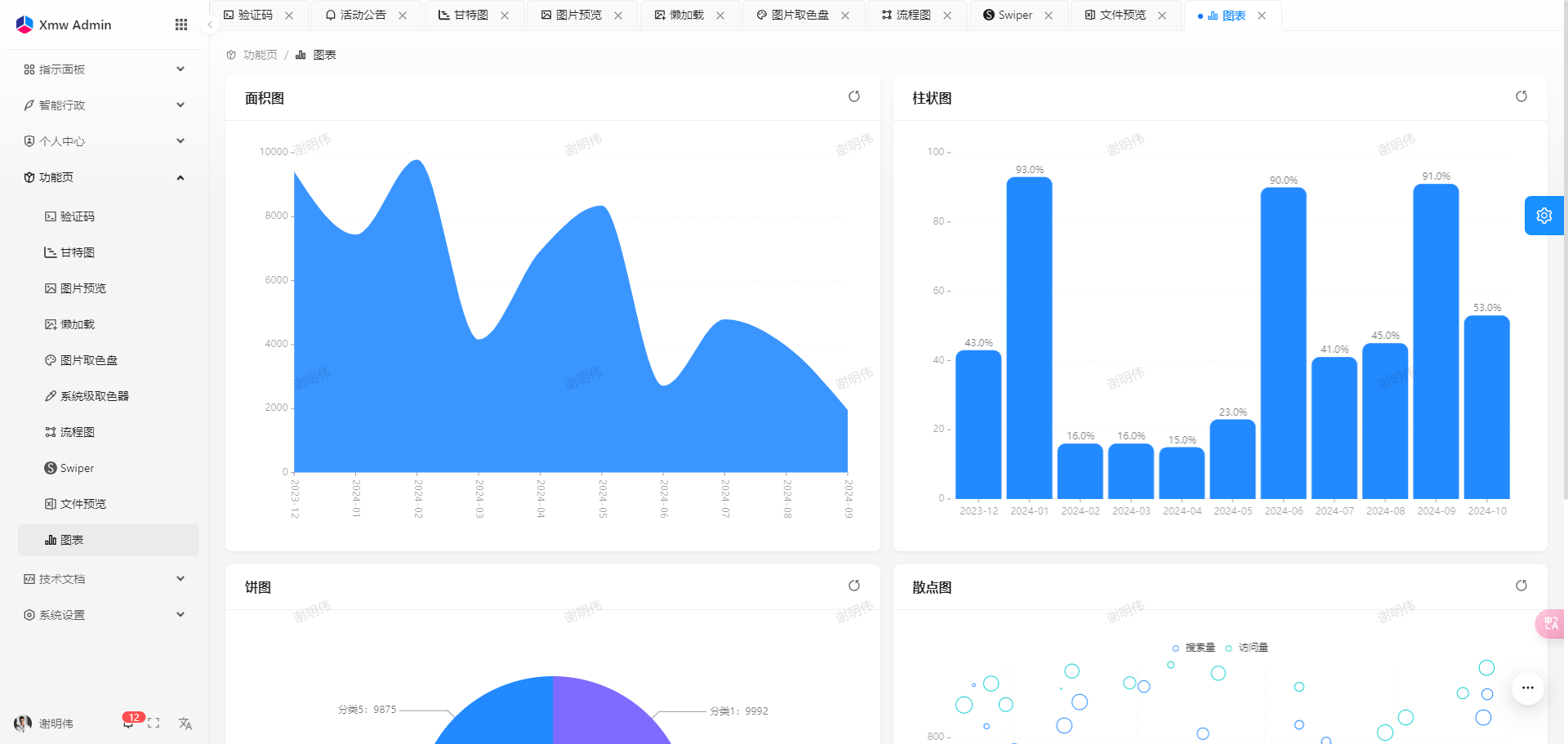The height and width of the screenshot is (744, 1568).
Task: Close the 文件预览 tab
Action: [1162, 16]
